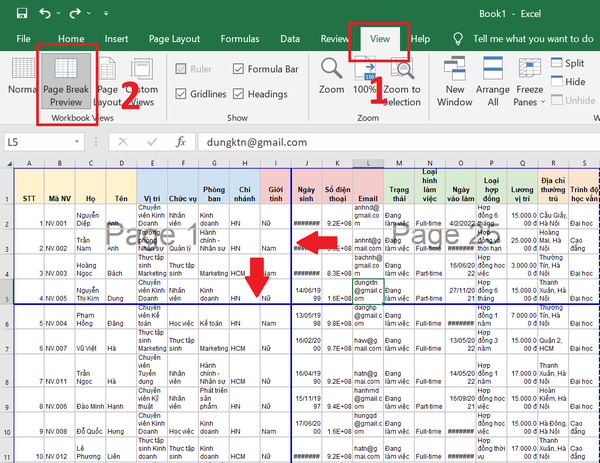Toggle the Formula Bar checkbox

coord(266,69)
